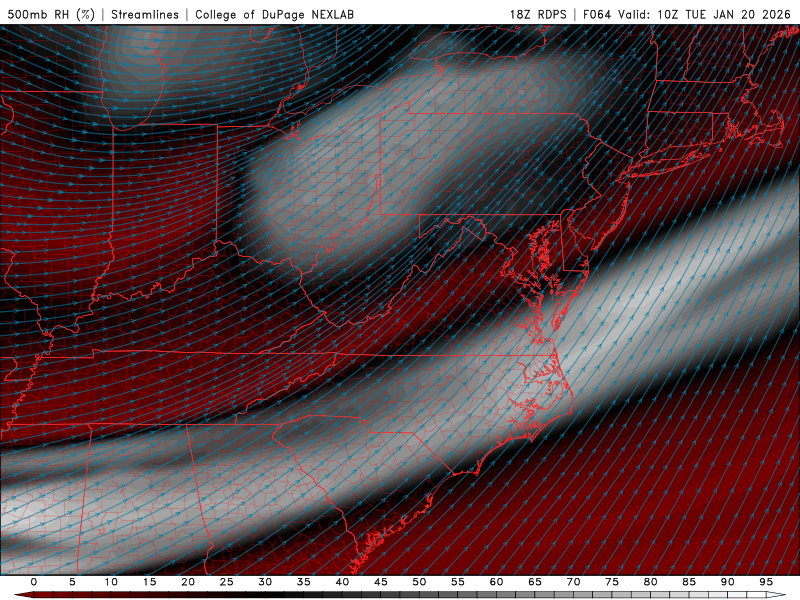This screenshot has height=600, width=800.
Task: Click the colorbar label "65"
Action: (x=535, y=582)
